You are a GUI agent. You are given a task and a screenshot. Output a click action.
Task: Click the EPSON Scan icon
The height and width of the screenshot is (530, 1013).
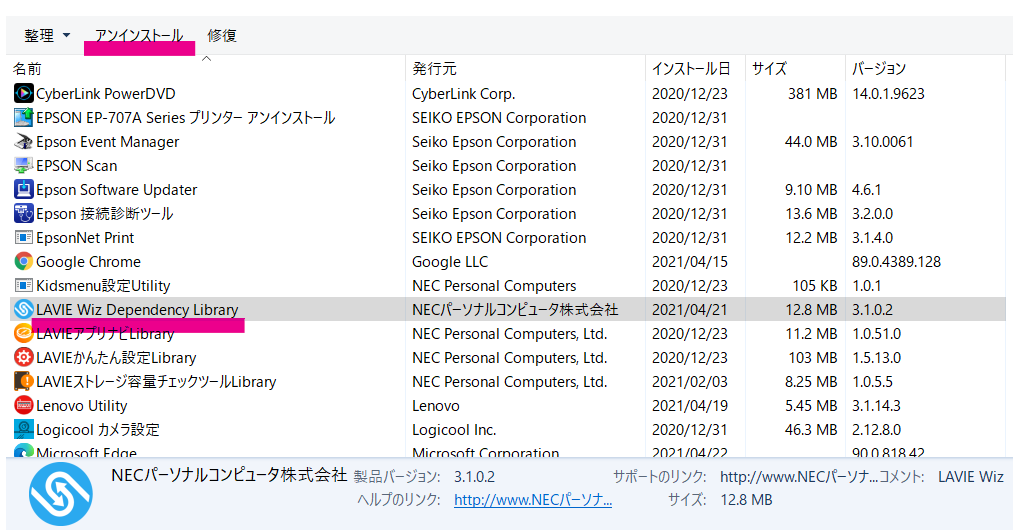23,165
